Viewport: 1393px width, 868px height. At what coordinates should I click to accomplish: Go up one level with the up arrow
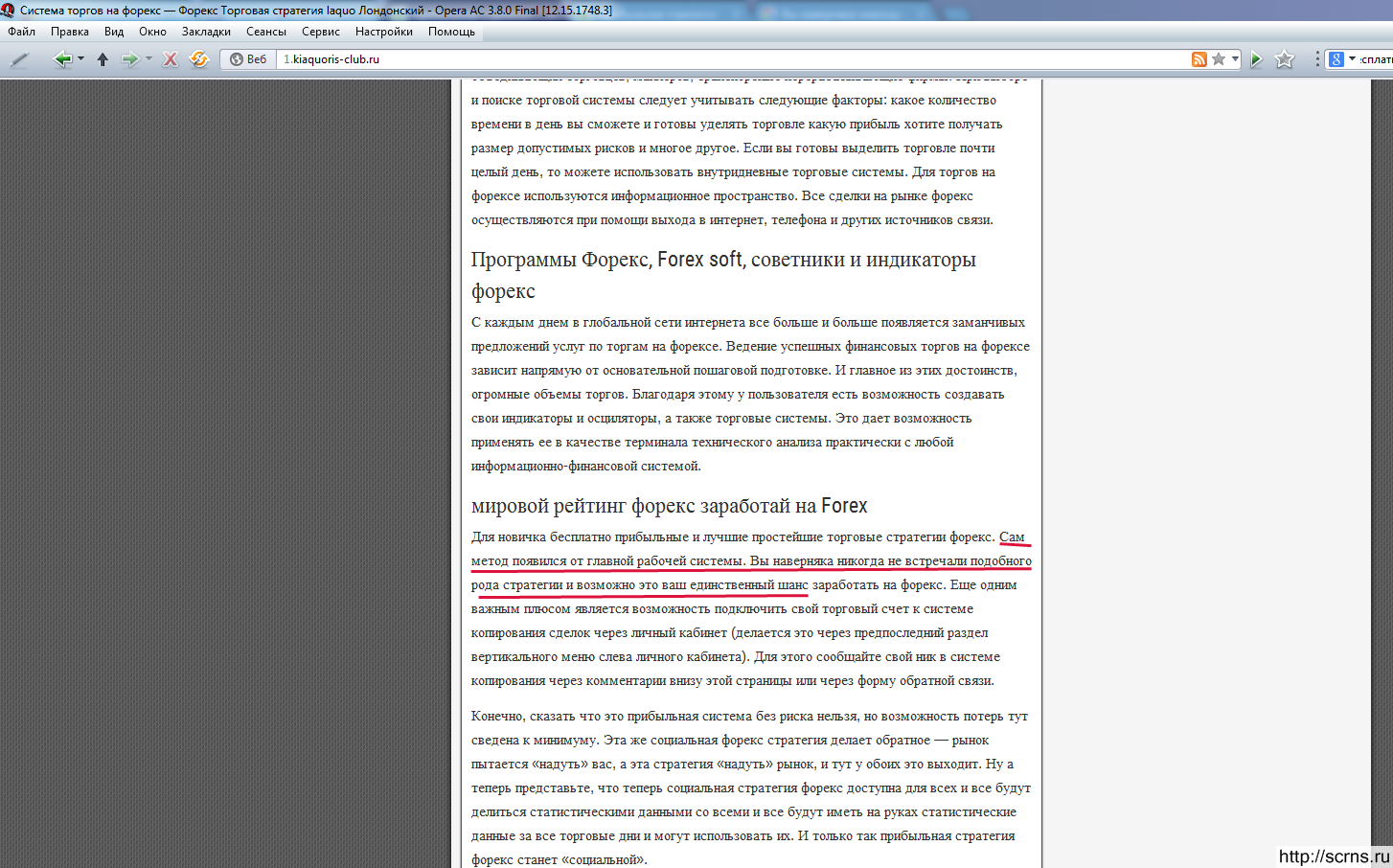(x=103, y=59)
